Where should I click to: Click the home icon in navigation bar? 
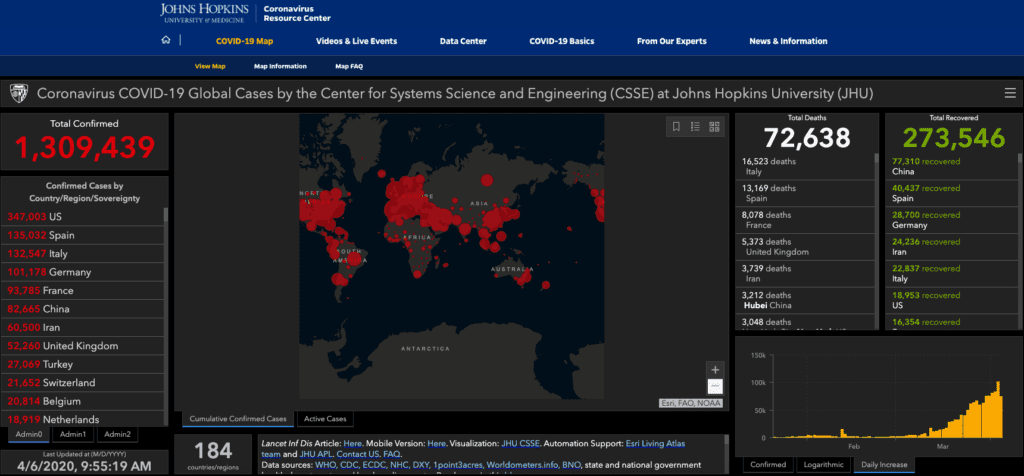(165, 41)
